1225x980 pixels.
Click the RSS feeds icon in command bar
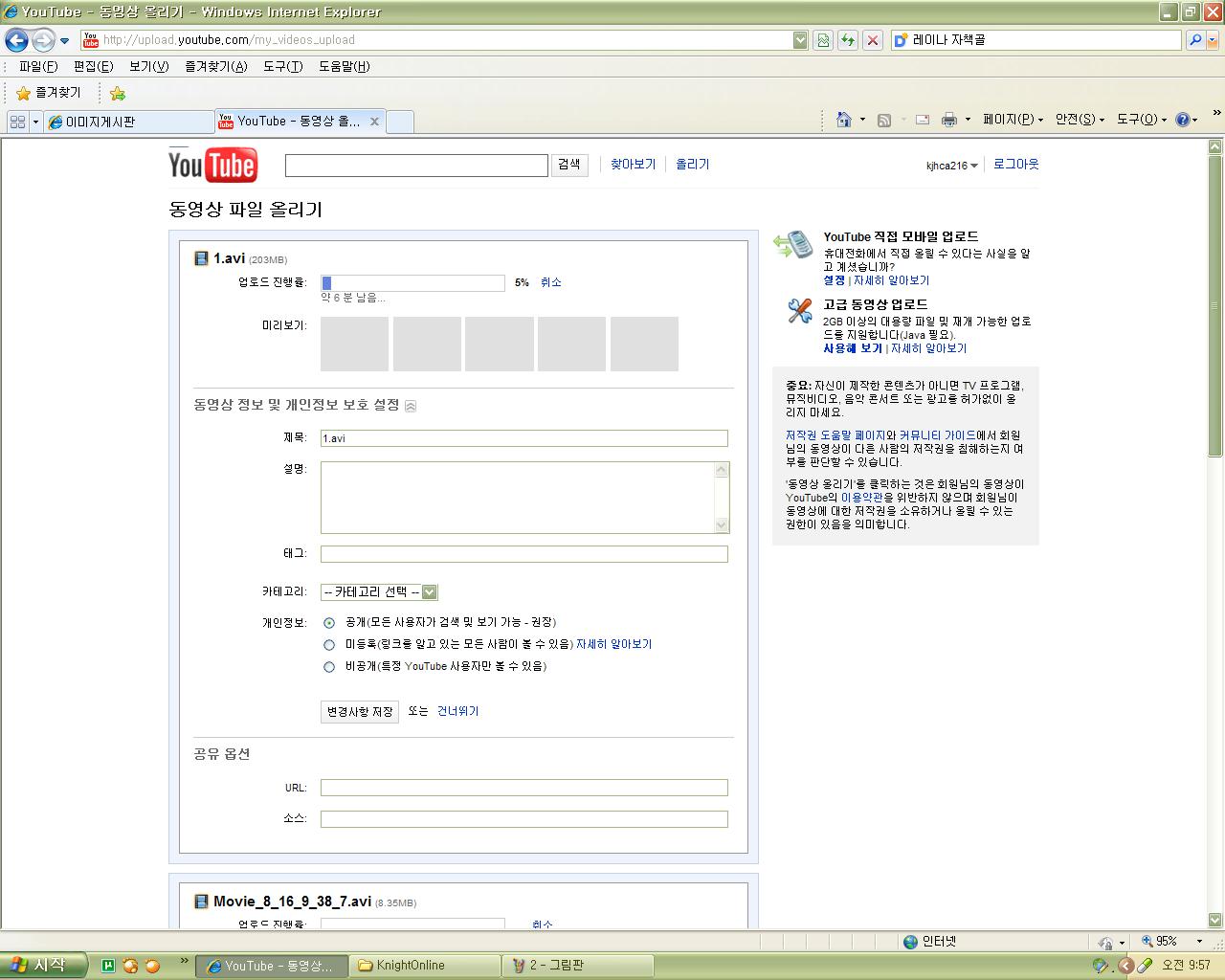click(884, 120)
